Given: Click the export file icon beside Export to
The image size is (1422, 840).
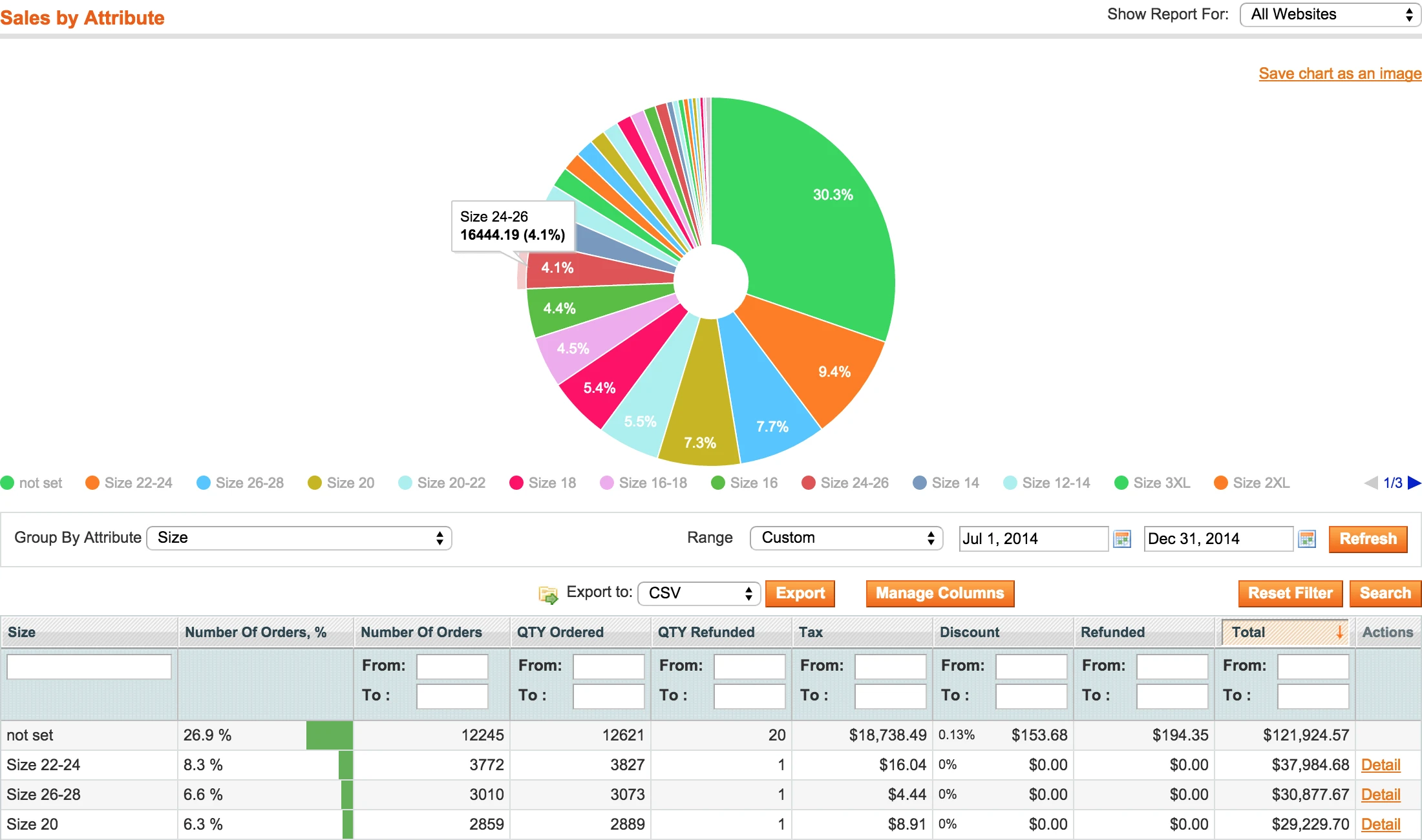Looking at the screenshot, I should coord(548,594).
